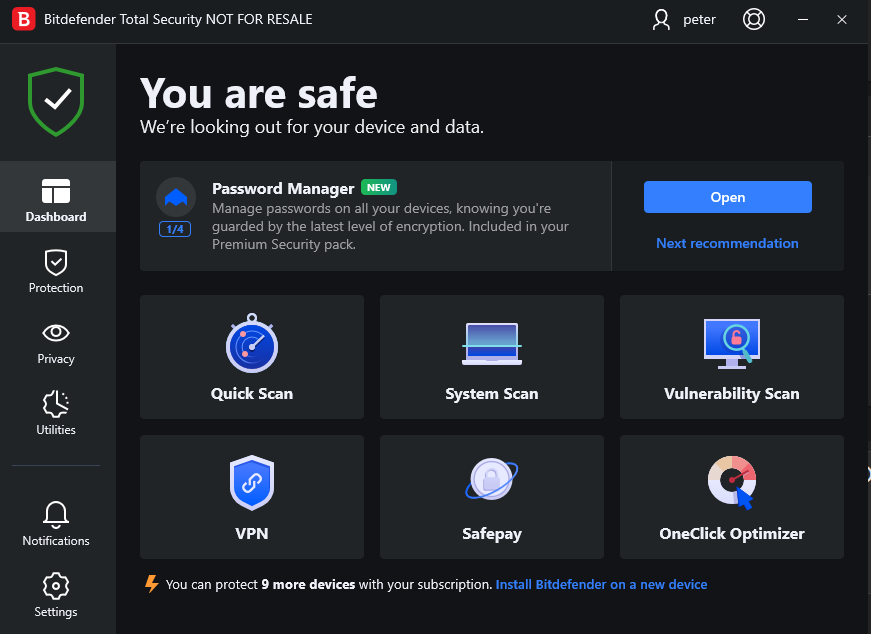Open the Utilities section
871x634 pixels.
[56, 414]
